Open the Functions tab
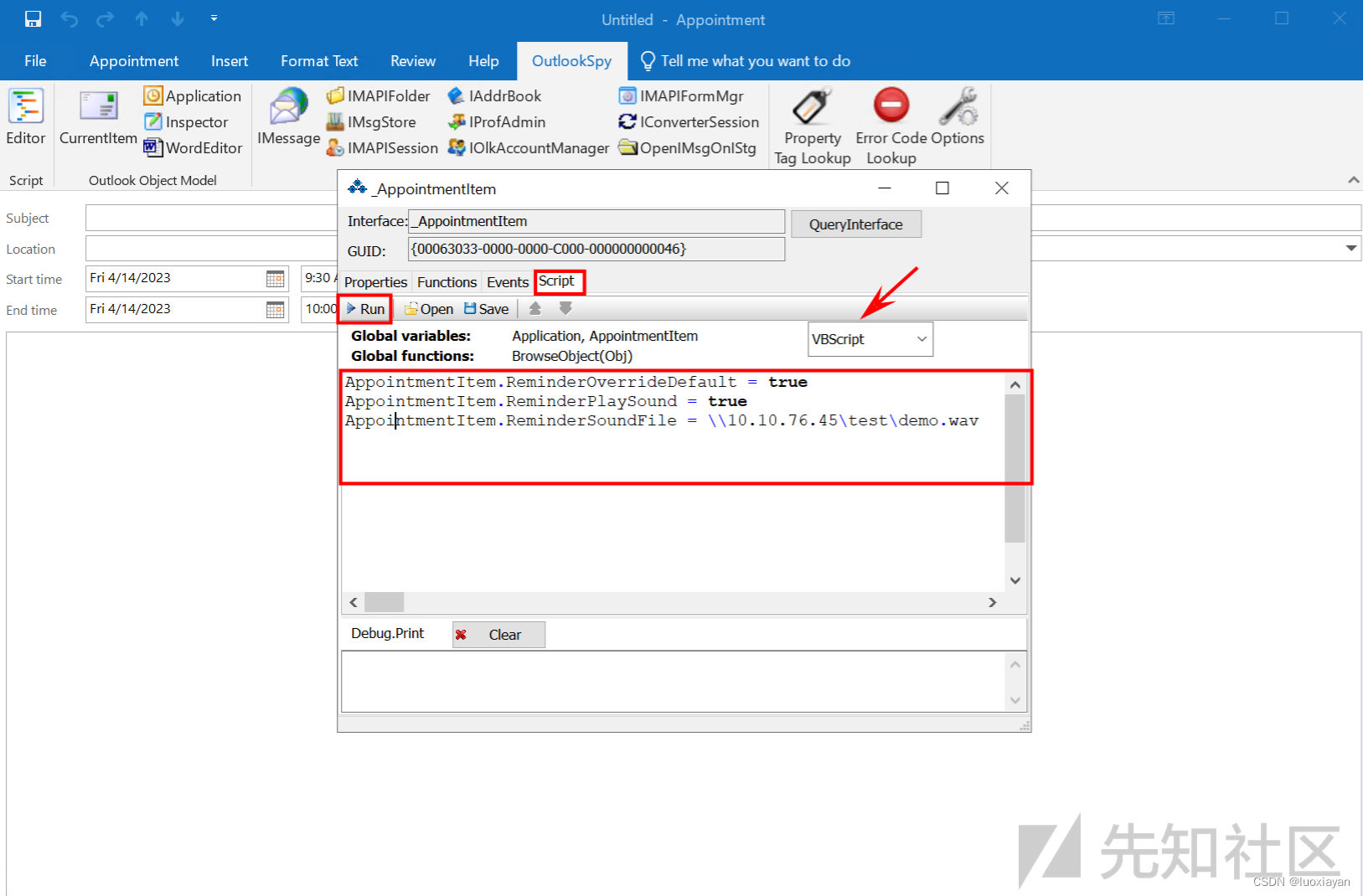The width and height of the screenshot is (1363, 896). (447, 282)
